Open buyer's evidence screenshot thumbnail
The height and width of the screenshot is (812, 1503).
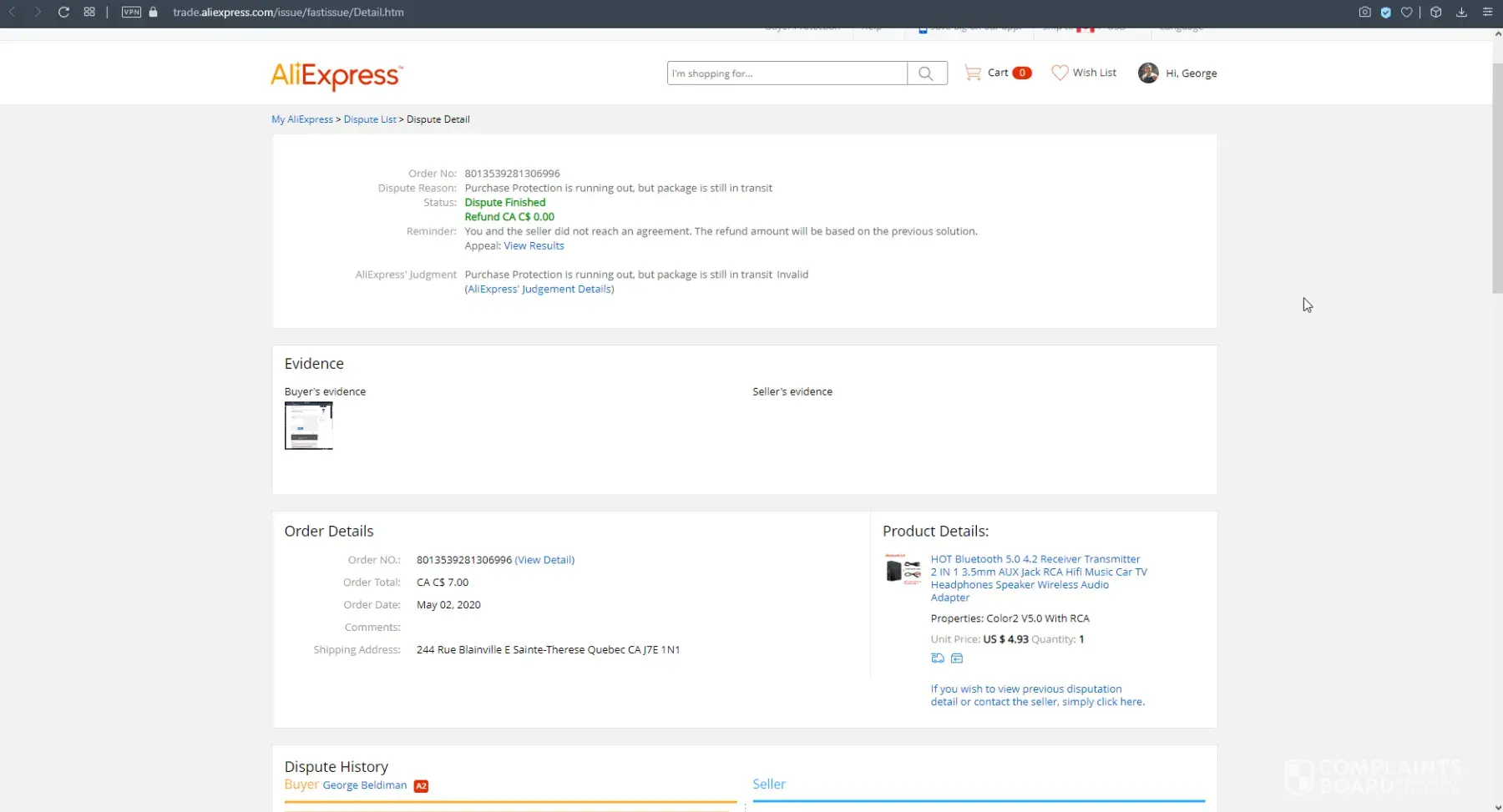pos(308,426)
